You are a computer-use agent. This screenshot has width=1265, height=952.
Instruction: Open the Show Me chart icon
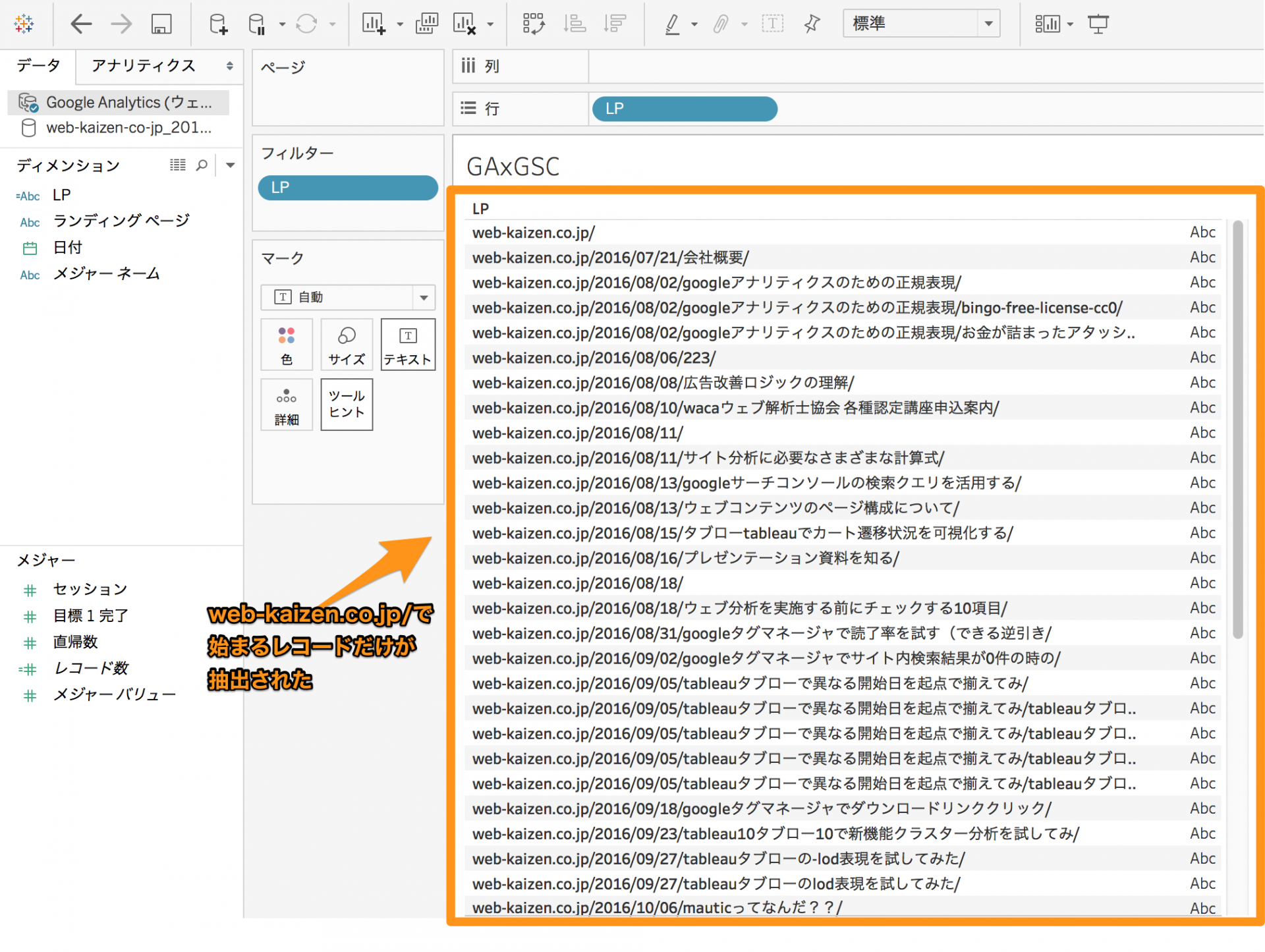[x=1047, y=24]
